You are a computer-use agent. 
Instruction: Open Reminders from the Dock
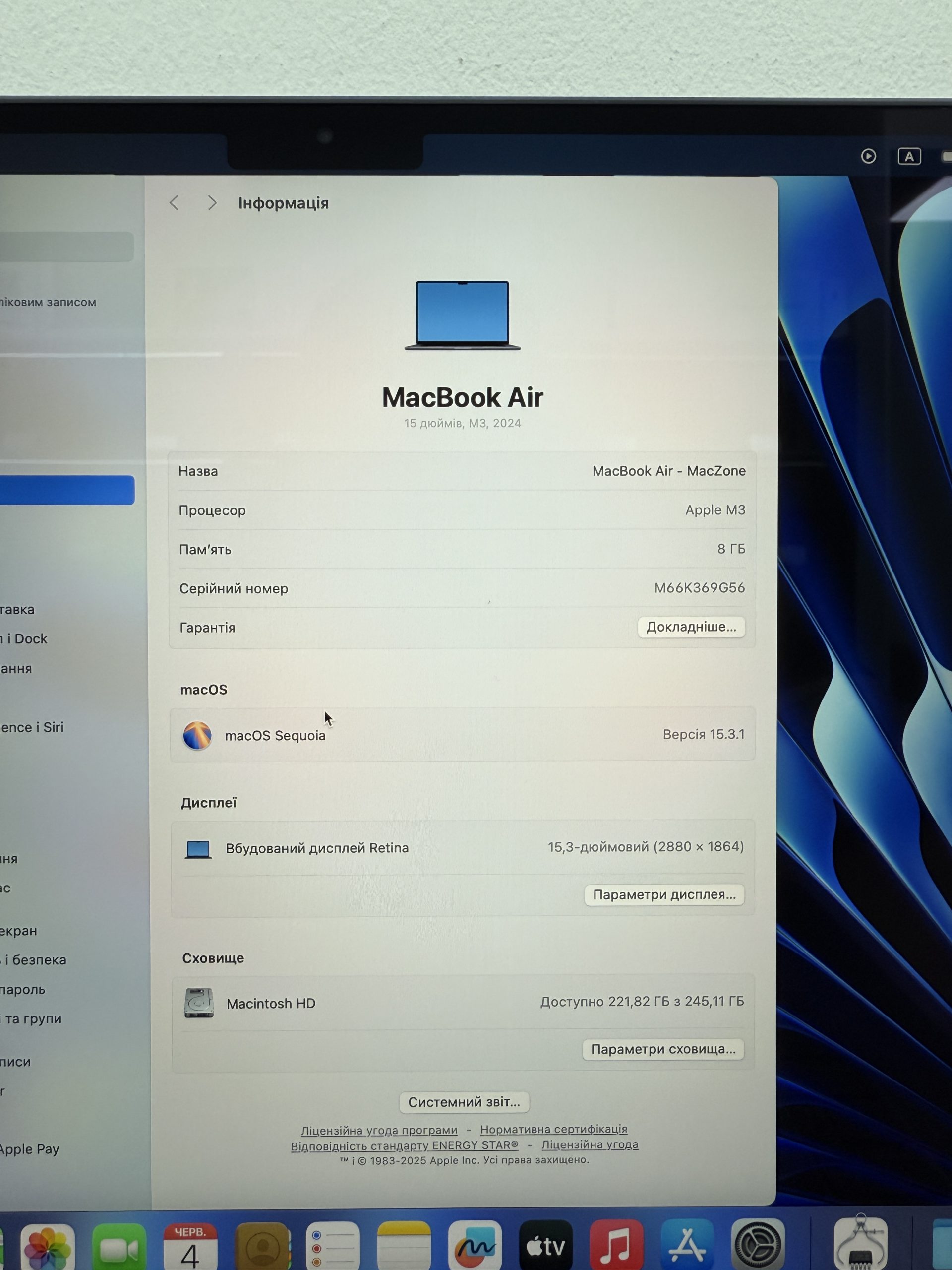333,1246
